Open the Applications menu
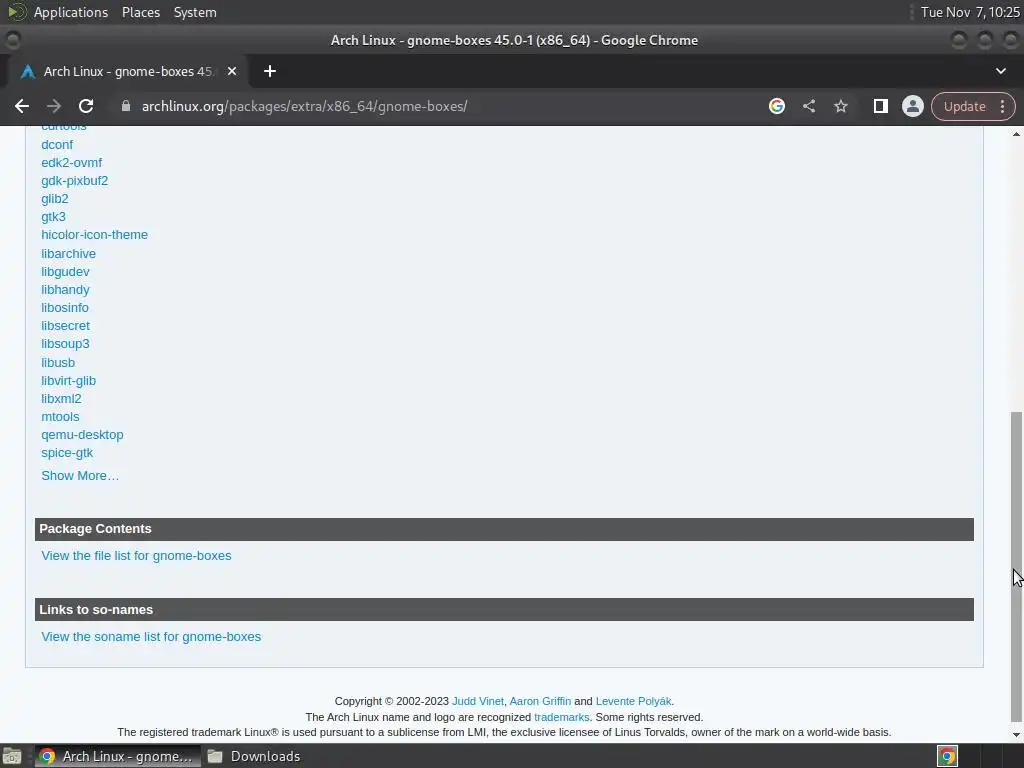1024x768 pixels. tap(71, 12)
